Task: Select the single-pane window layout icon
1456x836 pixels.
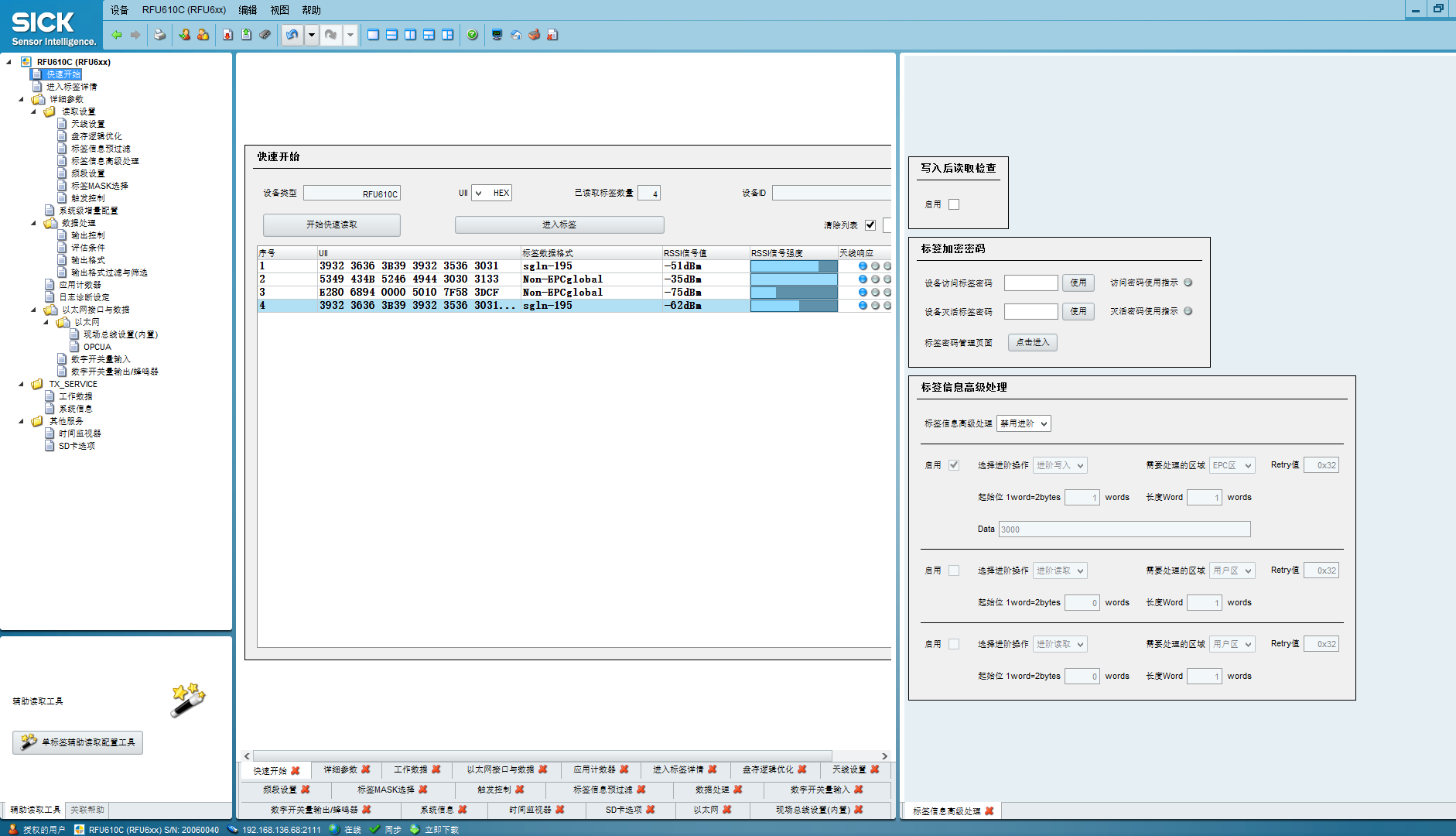Action: (x=373, y=35)
